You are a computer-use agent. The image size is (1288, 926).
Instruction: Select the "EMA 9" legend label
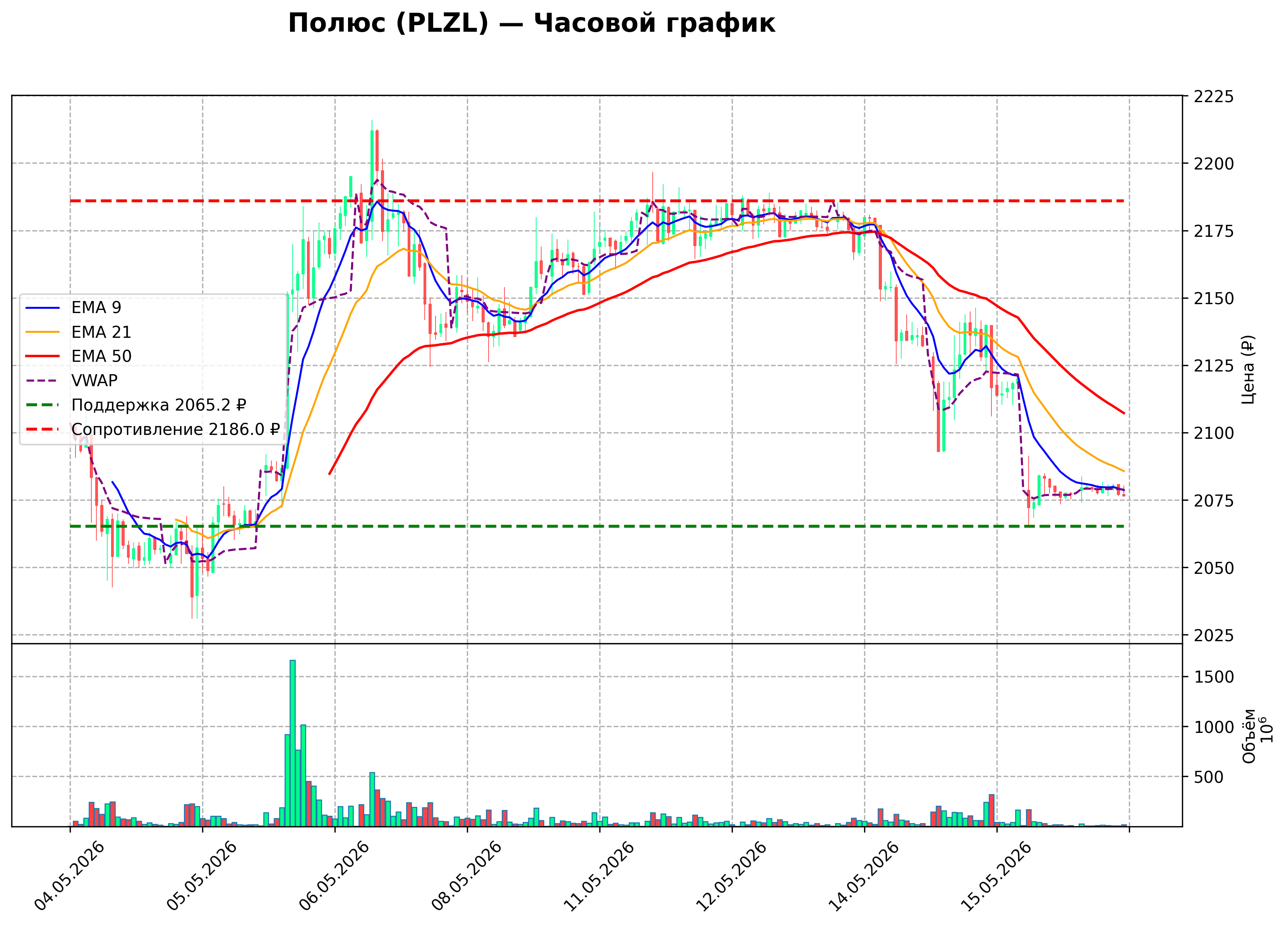point(96,308)
